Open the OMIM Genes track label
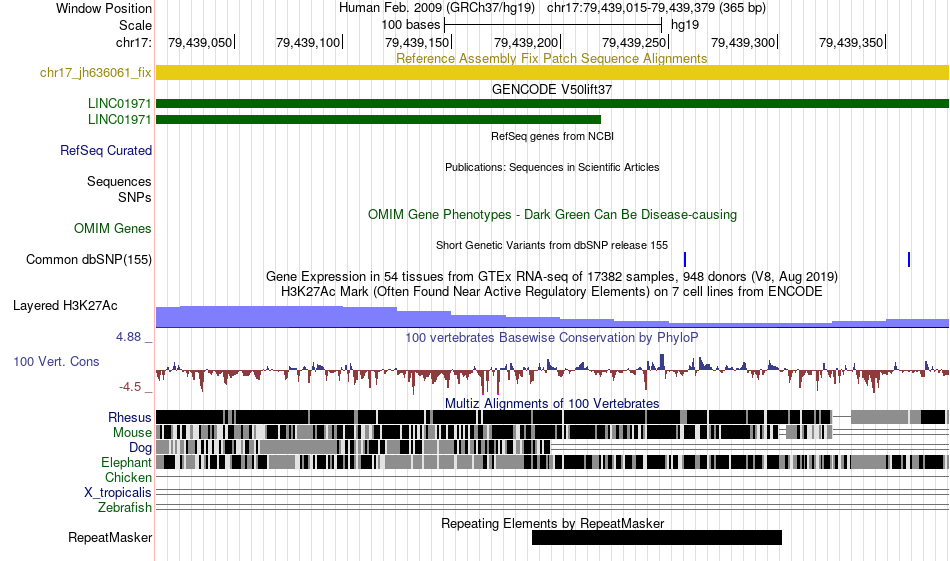The width and height of the screenshot is (950, 561). 112,228
